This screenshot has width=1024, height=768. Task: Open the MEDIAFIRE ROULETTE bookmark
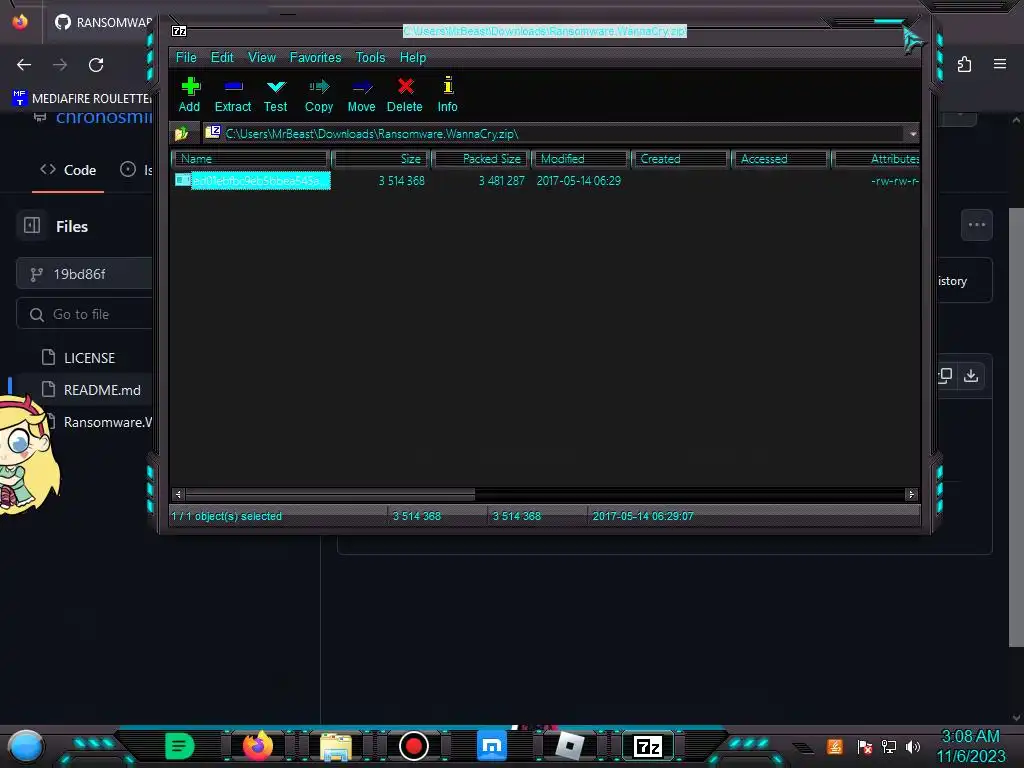click(82, 99)
